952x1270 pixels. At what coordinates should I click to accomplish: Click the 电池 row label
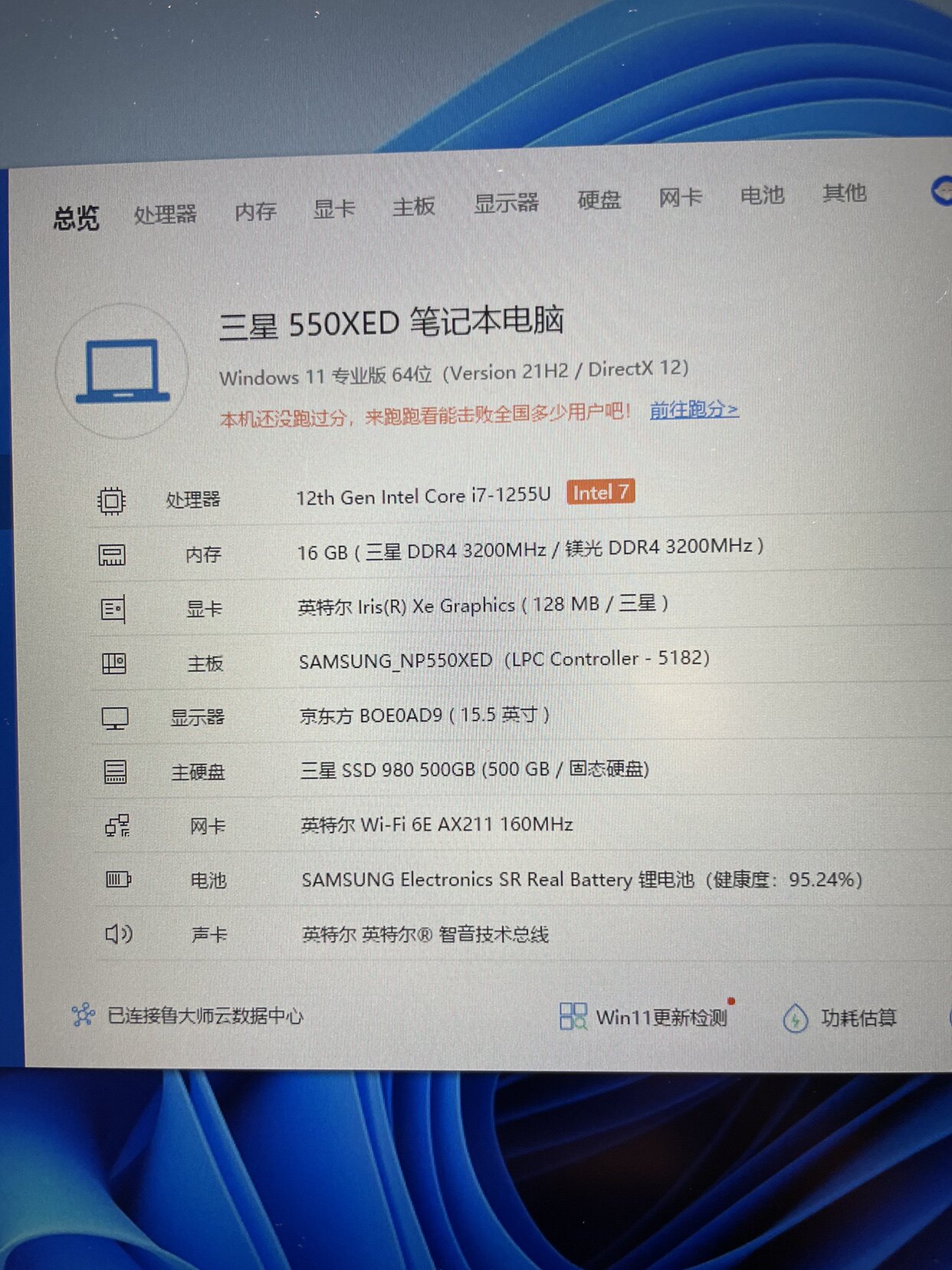[x=208, y=880]
